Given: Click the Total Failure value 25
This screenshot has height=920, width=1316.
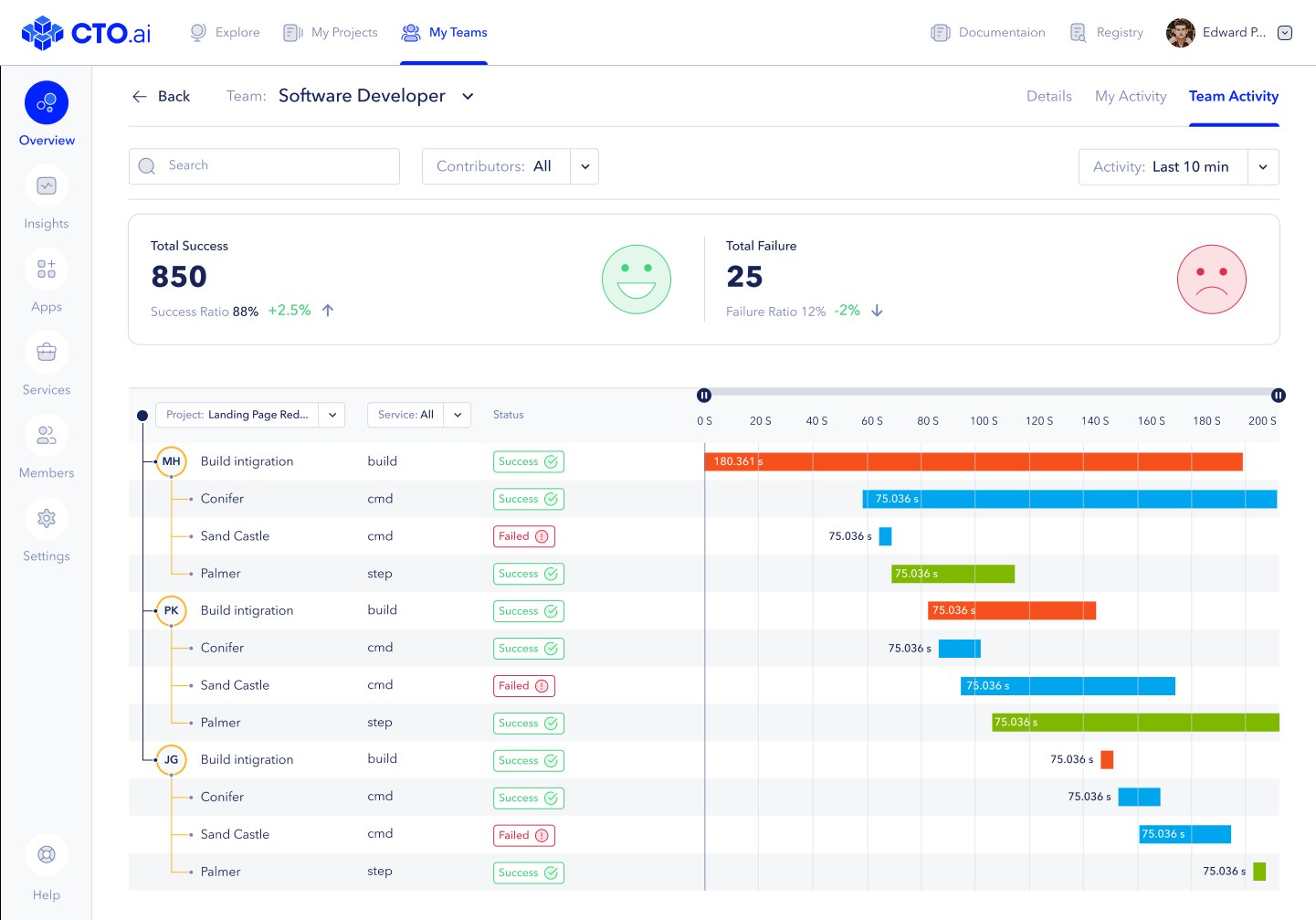Looking at the screenshot, I should [x=744, y=277].
